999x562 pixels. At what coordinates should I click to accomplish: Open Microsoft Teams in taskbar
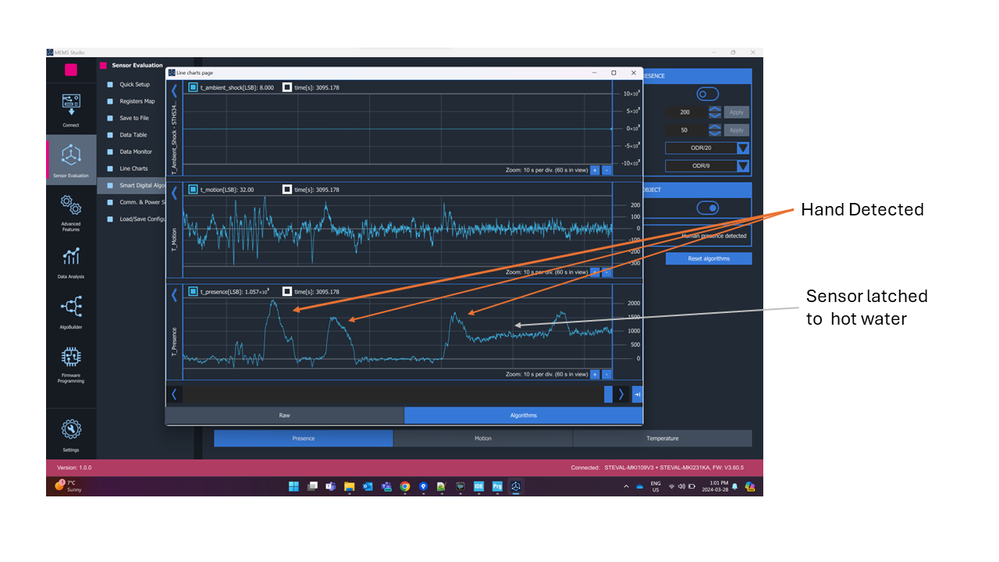pos(331,486)
